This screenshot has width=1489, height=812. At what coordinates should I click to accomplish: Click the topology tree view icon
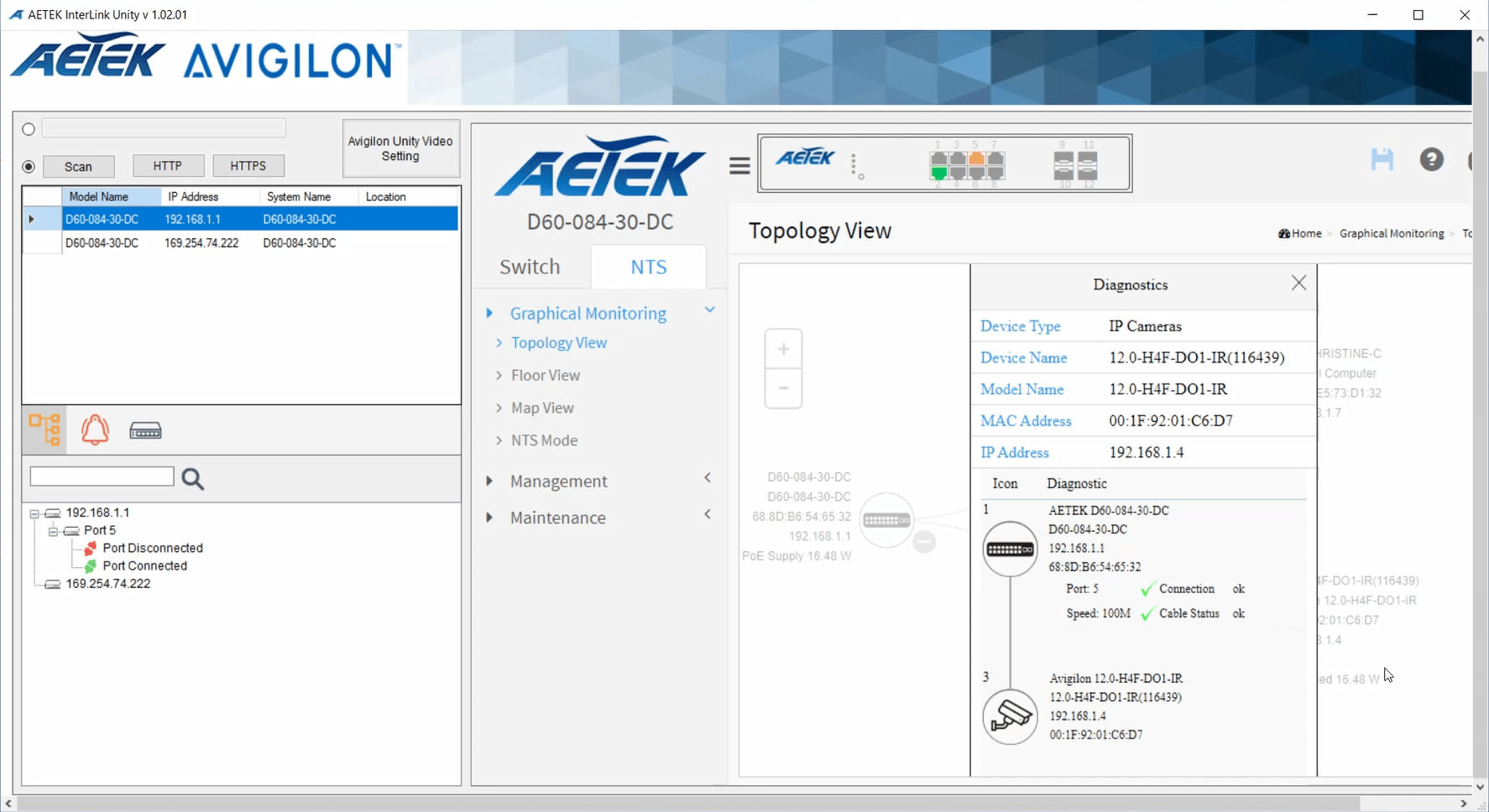44,429
